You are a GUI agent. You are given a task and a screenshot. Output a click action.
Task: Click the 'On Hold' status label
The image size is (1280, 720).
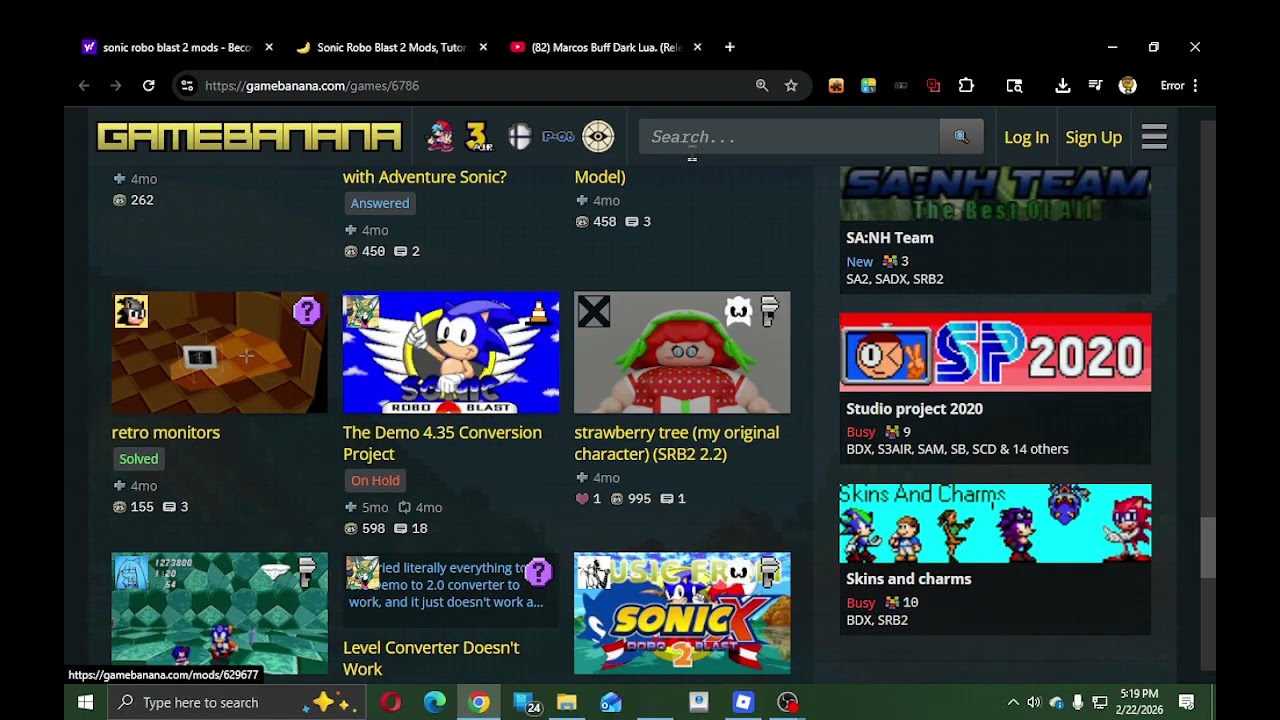pyautogui.click(x=375, y=481)
